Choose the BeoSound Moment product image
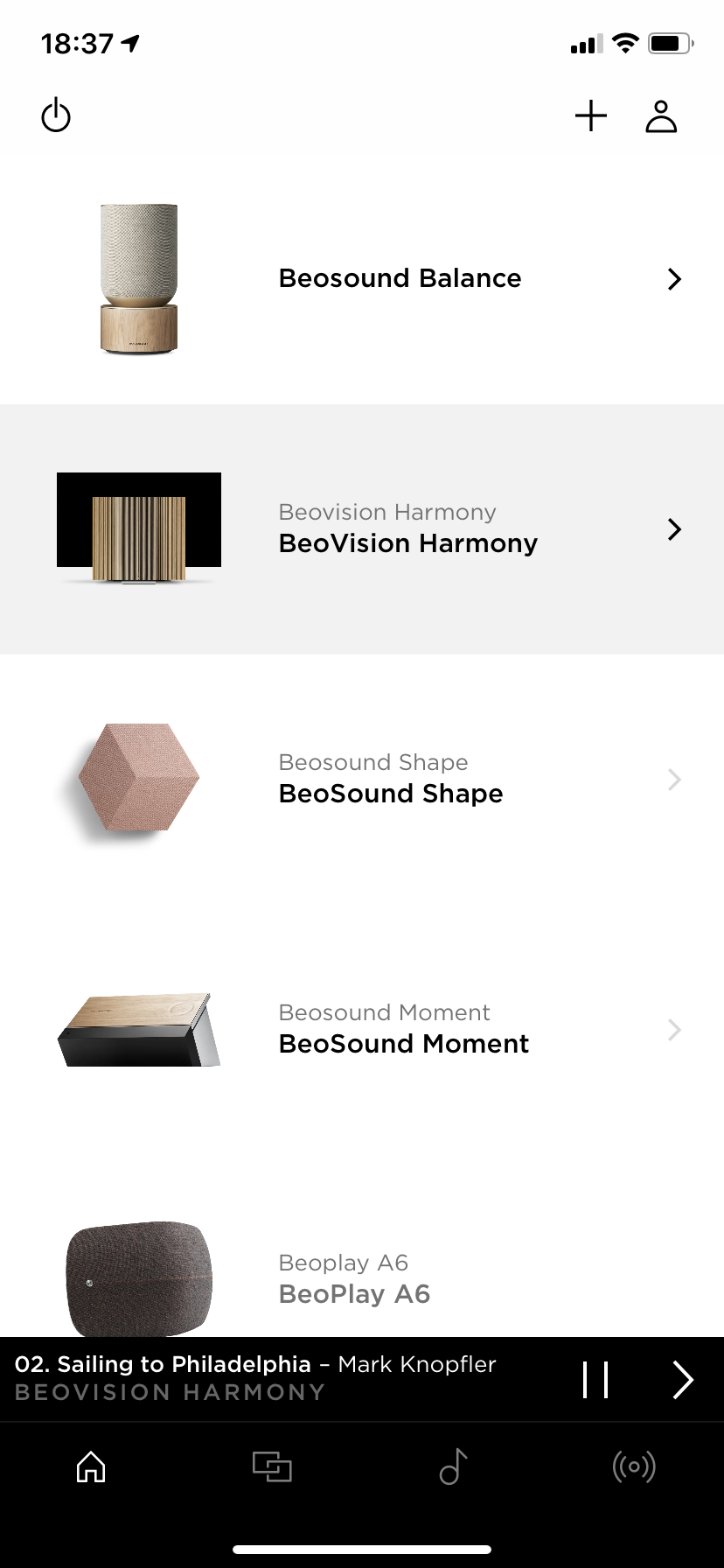Viewport: 724px width, 1568px height. pyautogui.click(x=139, y=1030)
